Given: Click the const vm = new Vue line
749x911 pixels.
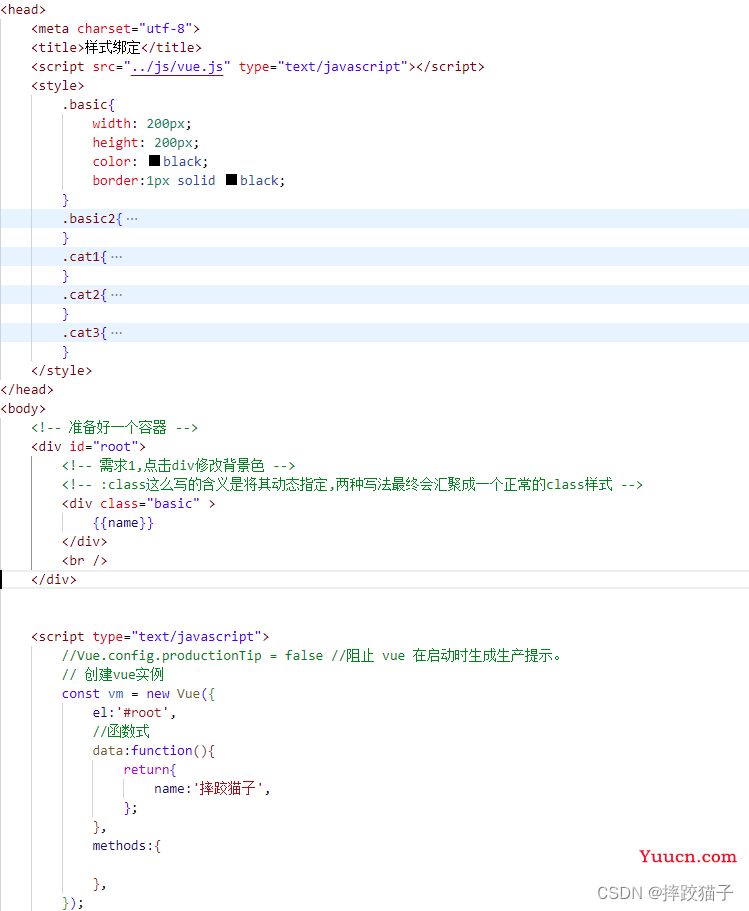Looking at the screenshot, I should pos(138,694).
